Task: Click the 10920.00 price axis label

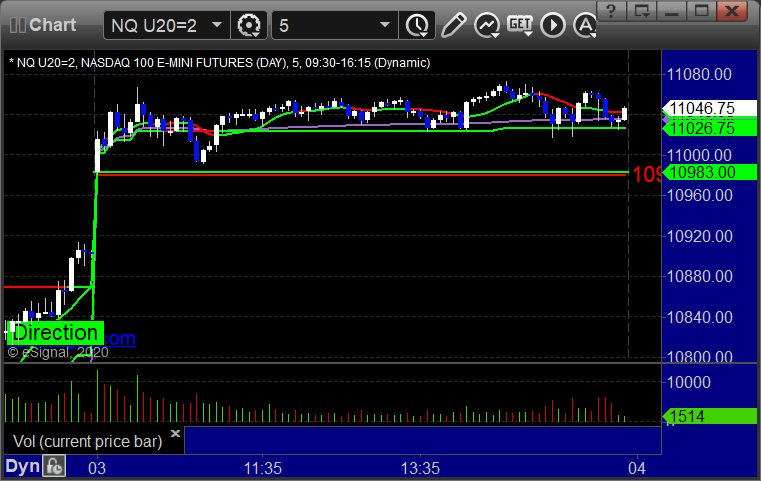Action: (x=699, y=236)
